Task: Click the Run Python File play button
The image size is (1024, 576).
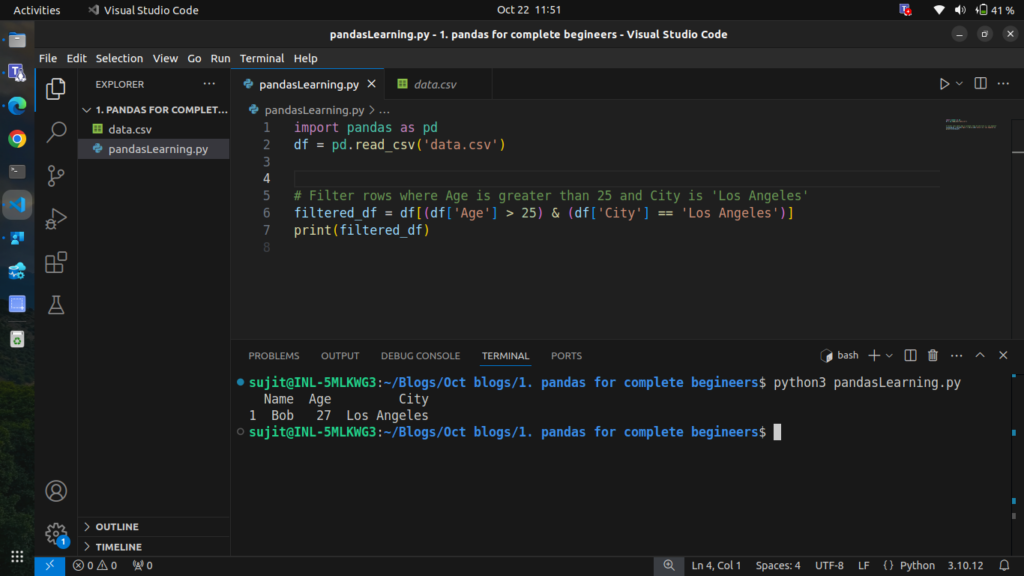Action: pyautogui.click(x=944, y=84)
